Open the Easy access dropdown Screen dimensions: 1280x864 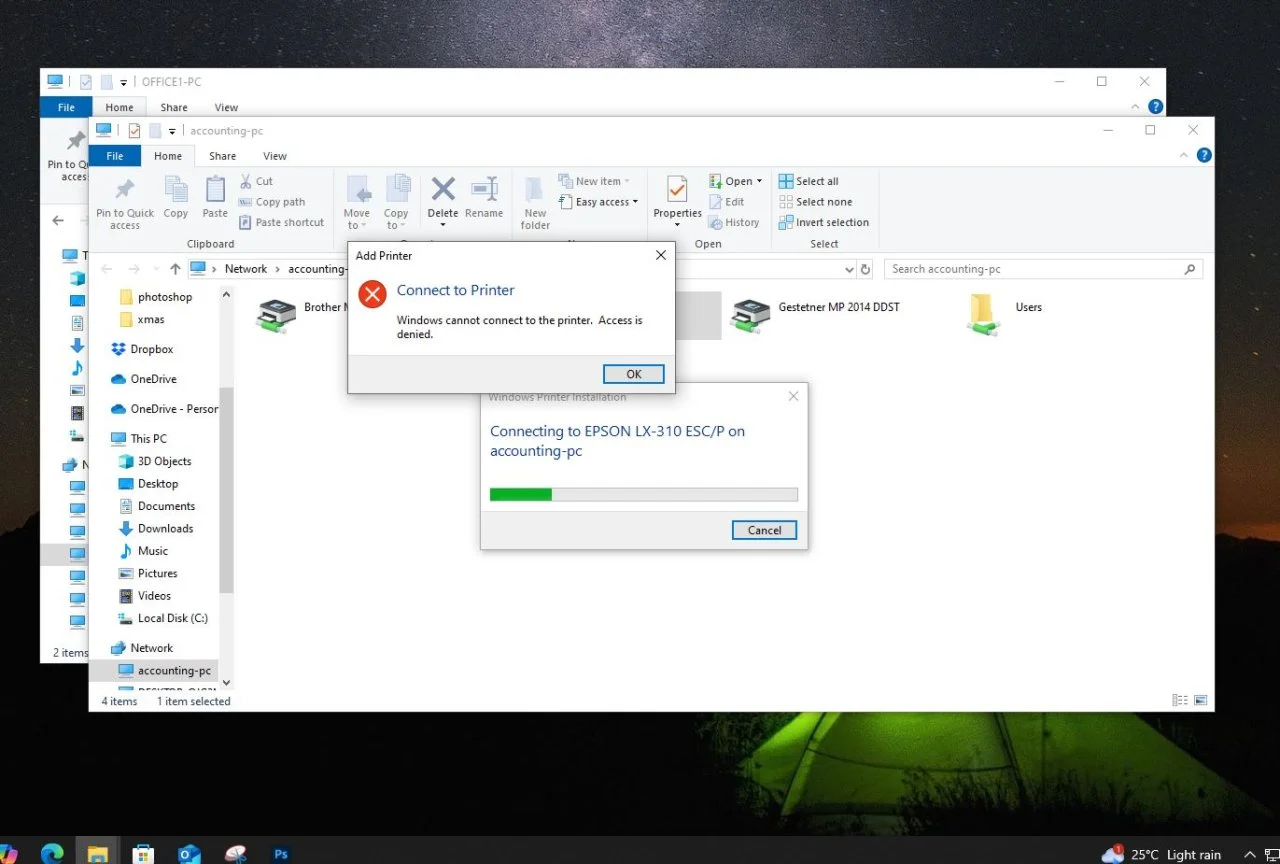point(598,202)
